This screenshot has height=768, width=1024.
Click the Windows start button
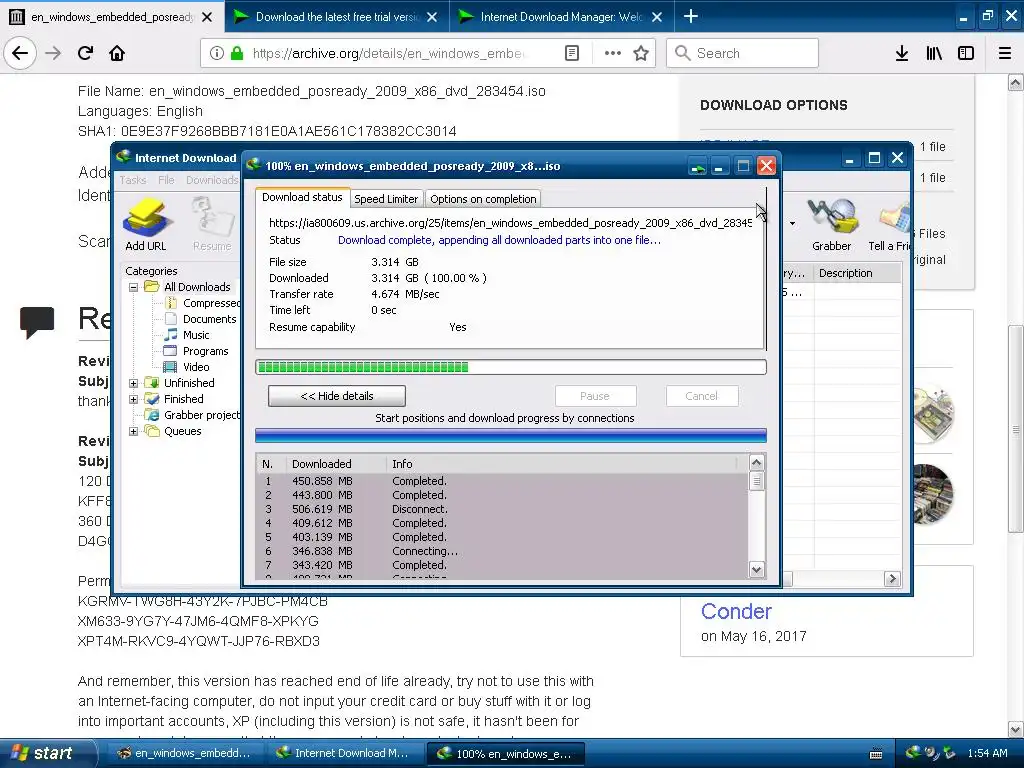tap(48, 753)
